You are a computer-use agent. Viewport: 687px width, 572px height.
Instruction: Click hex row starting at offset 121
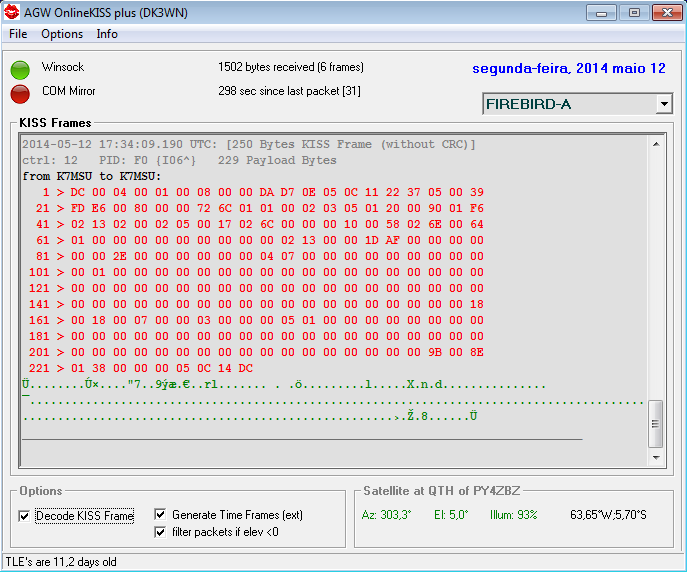256,288
